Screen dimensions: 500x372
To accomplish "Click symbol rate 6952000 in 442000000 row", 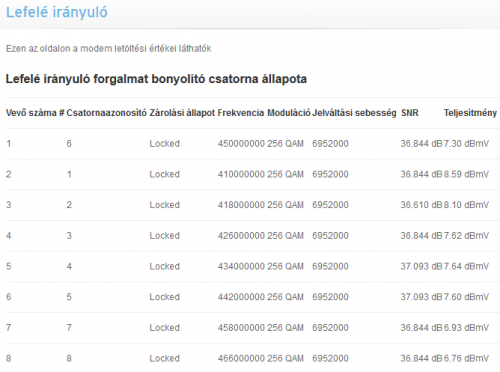I will pyautogui.click(x=330, y=297).
